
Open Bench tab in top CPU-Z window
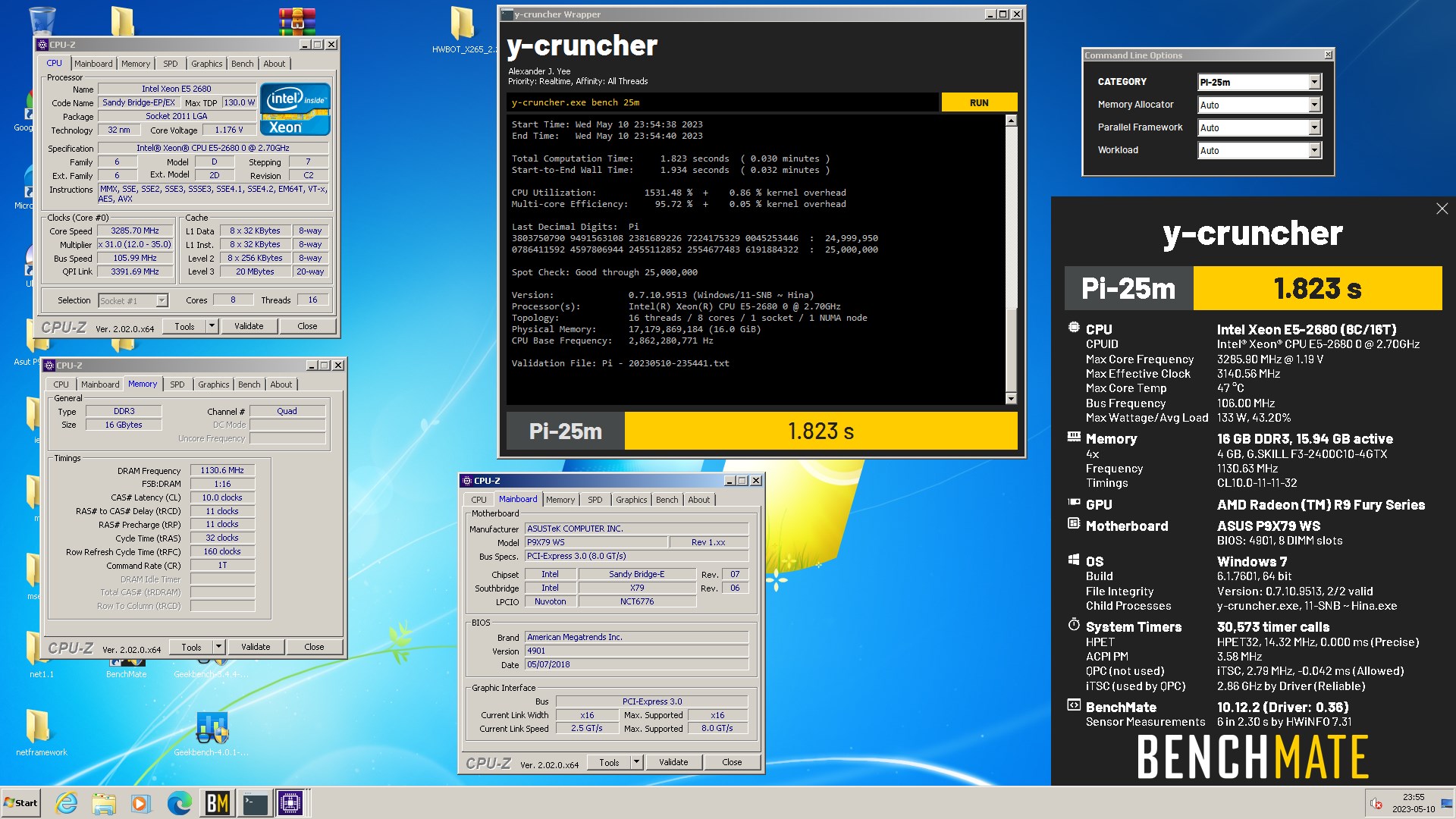pos(243,64)
